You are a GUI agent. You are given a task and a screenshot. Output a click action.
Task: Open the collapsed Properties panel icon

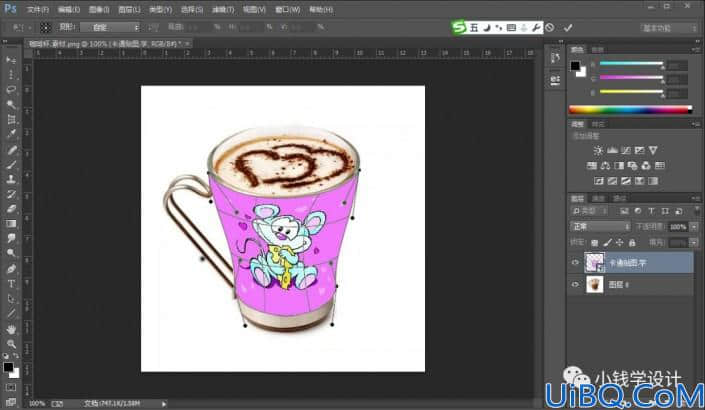555,80
